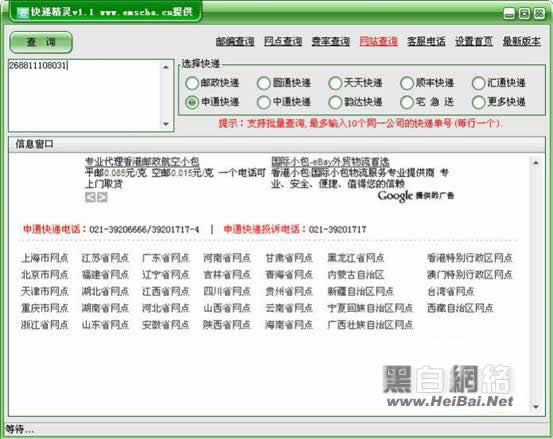553x439 pixels.
Task: Open 江西省网点 link
Action: coord(166,291)
